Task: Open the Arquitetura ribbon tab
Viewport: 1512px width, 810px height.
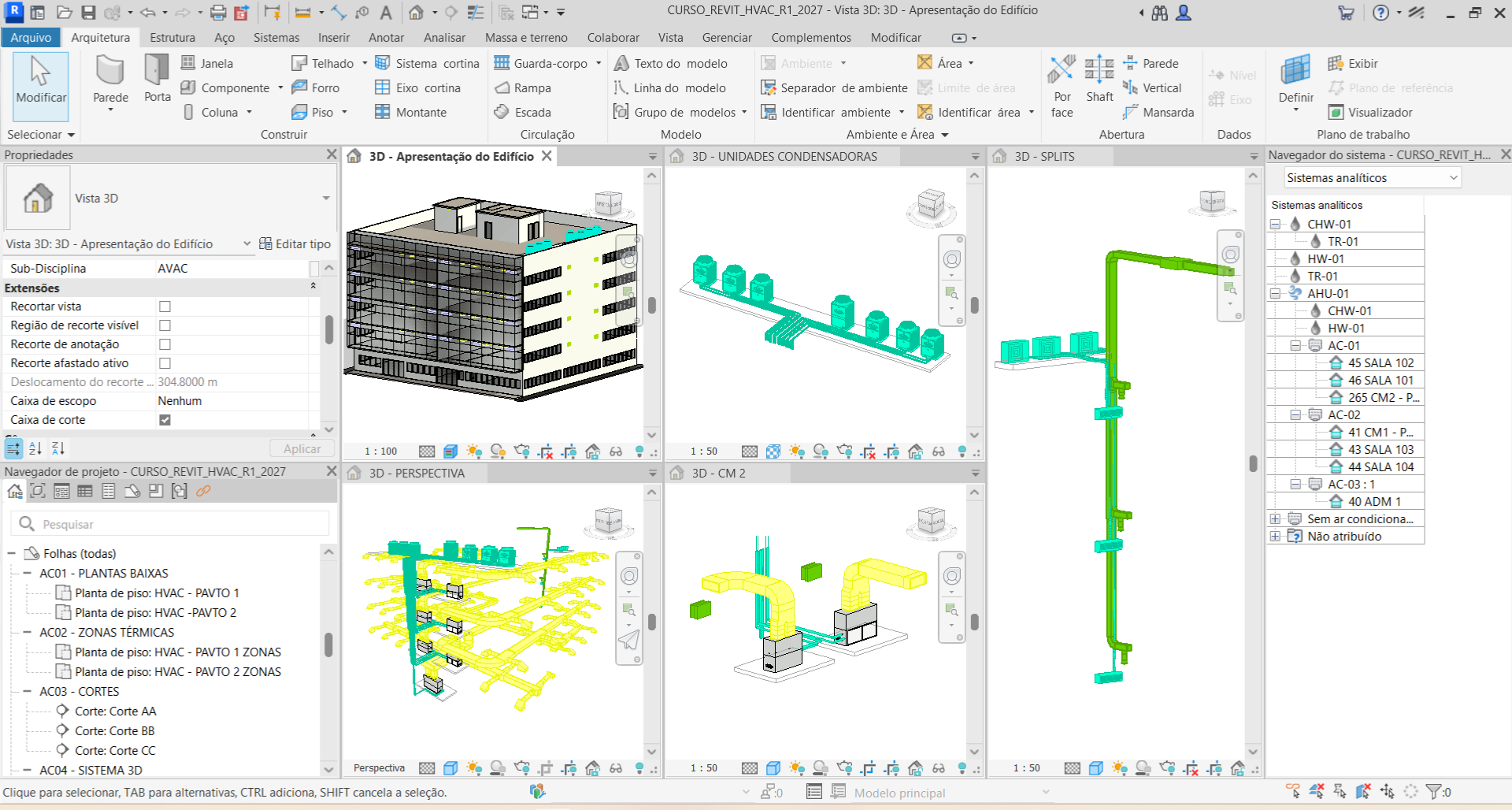Action: pyautogui.click(x=100, y=37)
